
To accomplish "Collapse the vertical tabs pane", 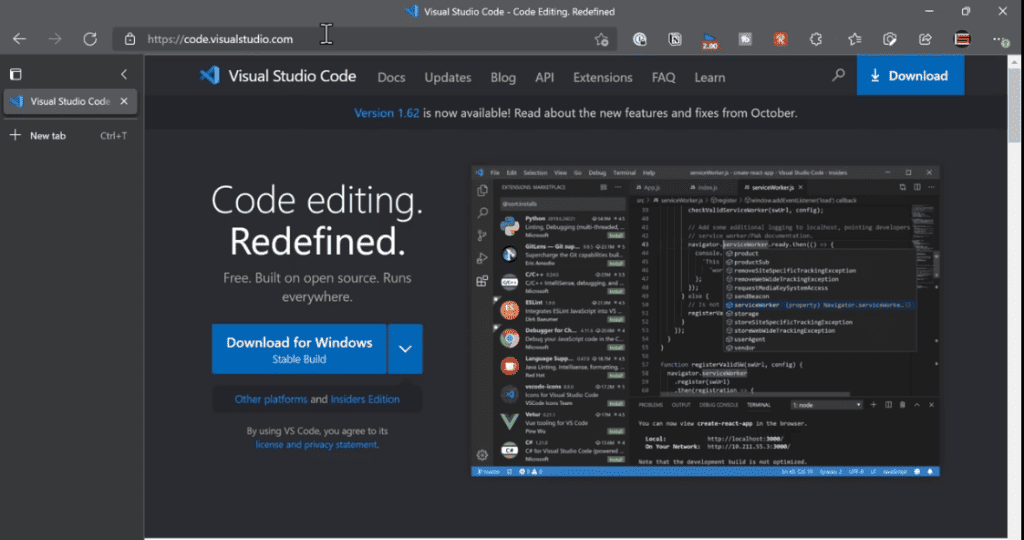I will coord(124,74).
